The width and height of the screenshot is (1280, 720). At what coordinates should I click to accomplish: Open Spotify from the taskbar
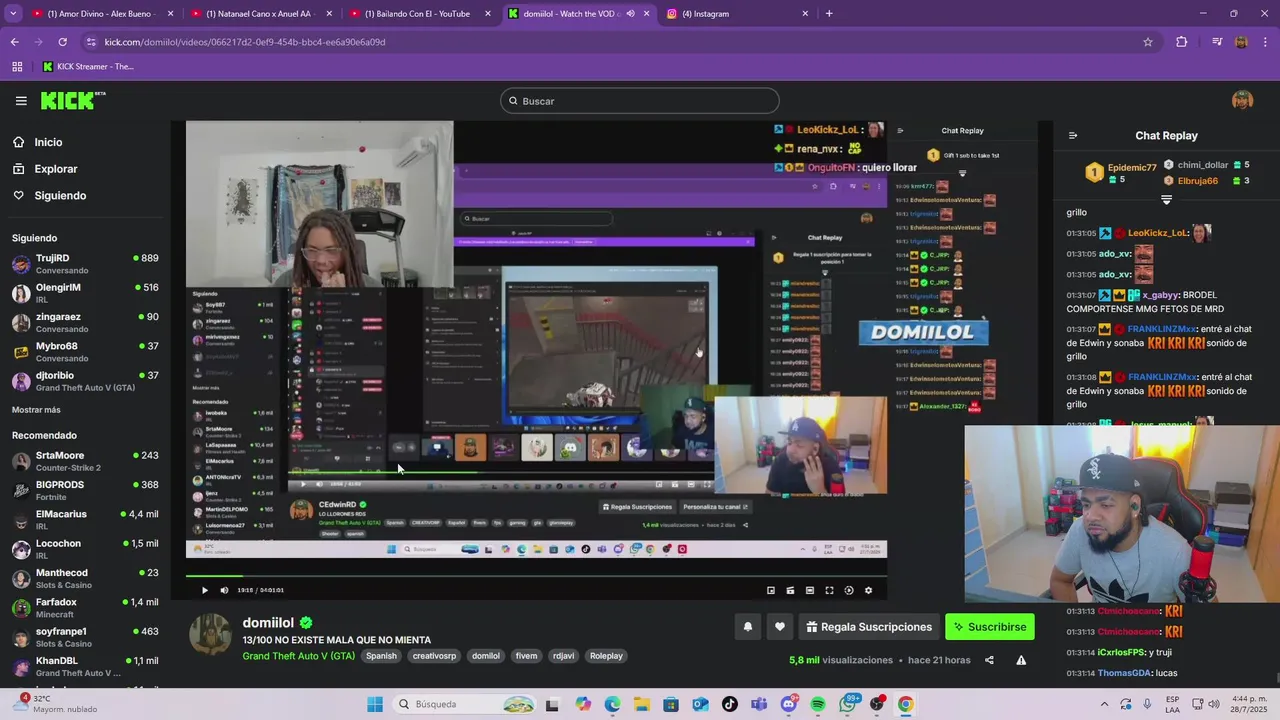[818, 704]
